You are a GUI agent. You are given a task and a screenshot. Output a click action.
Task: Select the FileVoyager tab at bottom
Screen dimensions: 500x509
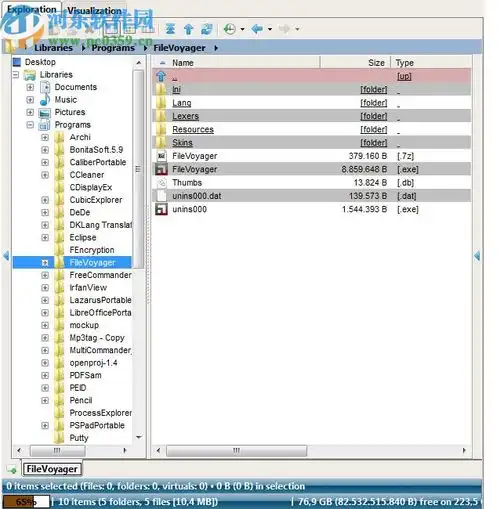(52, 469)
